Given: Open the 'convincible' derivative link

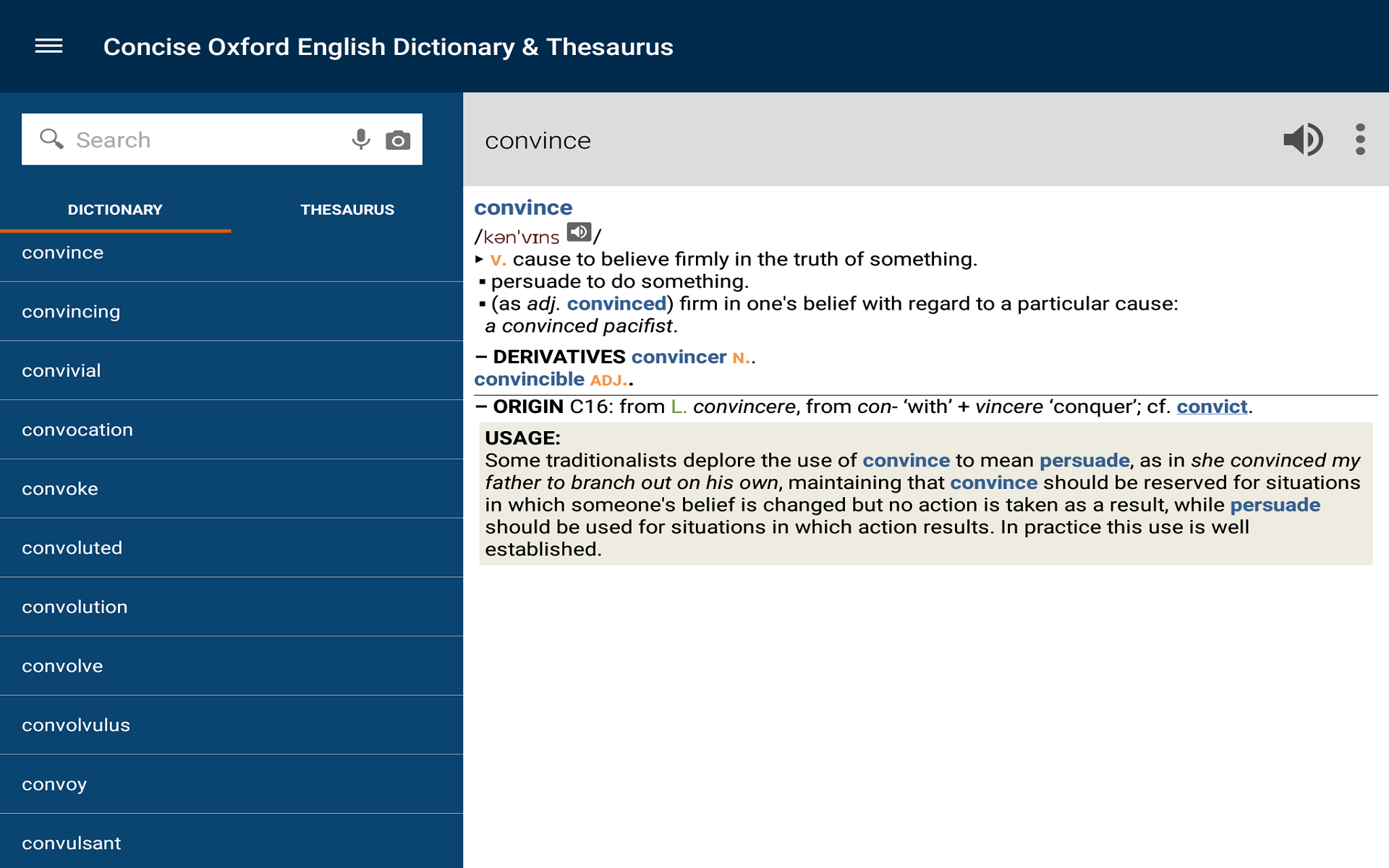Looking at the screenshot, I should (x=529, y=379).
